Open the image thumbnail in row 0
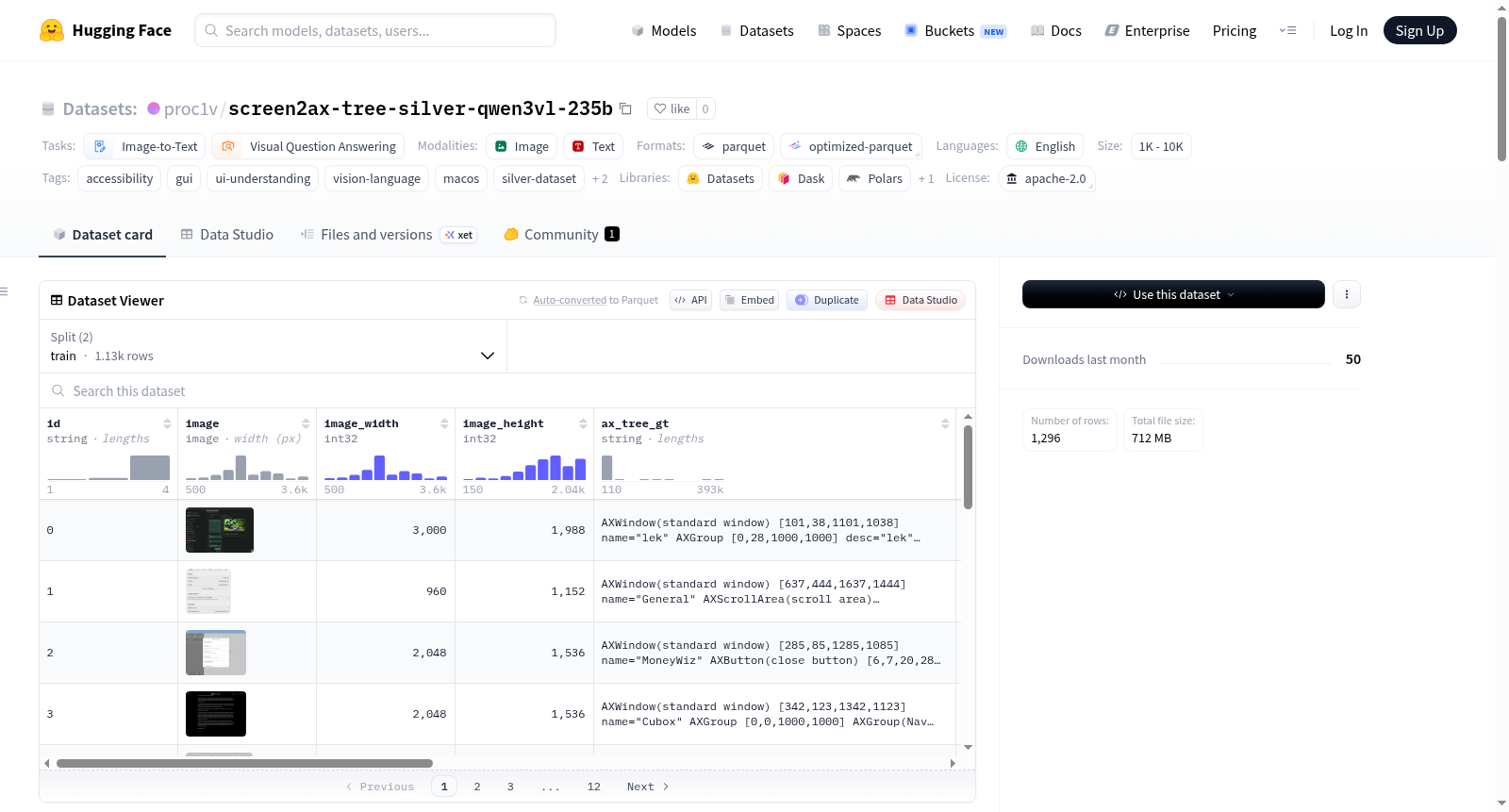The image size is (1509, 812). [x=220, y=530]
